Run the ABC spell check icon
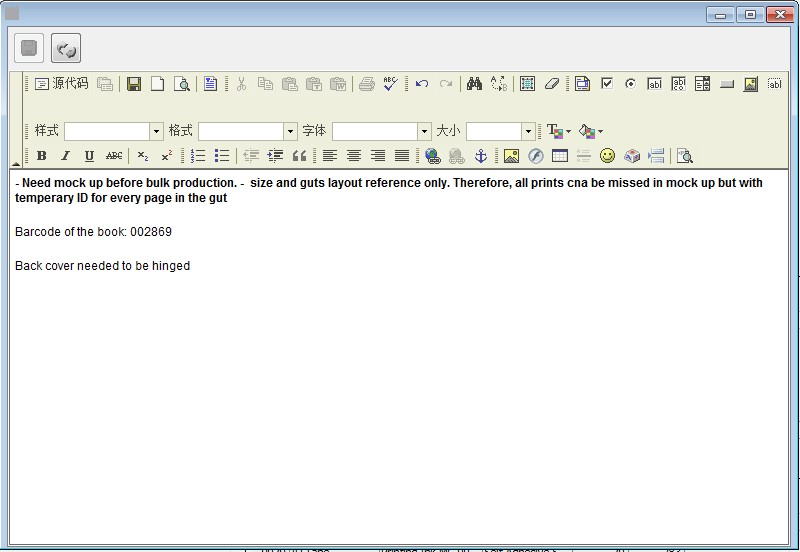Screen dimensions: 800x552 [390, 84]
